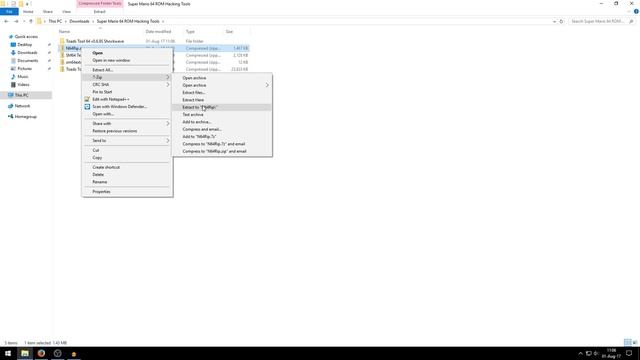
Task: Choose Extract files... in 7-Zip submenu
Action: point(222,93)
